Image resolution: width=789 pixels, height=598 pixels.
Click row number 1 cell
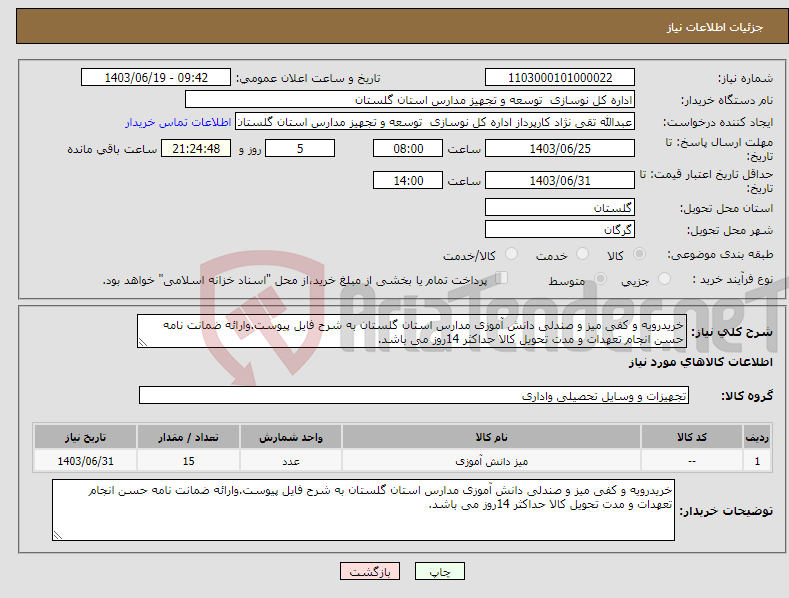[x=757, y=461]
